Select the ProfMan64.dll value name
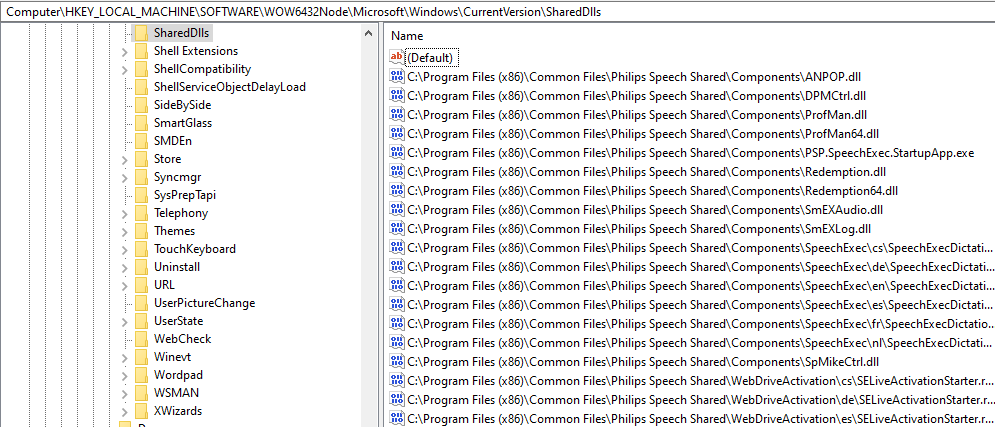This screenshot has width=995, height=427. pos(642,134)
